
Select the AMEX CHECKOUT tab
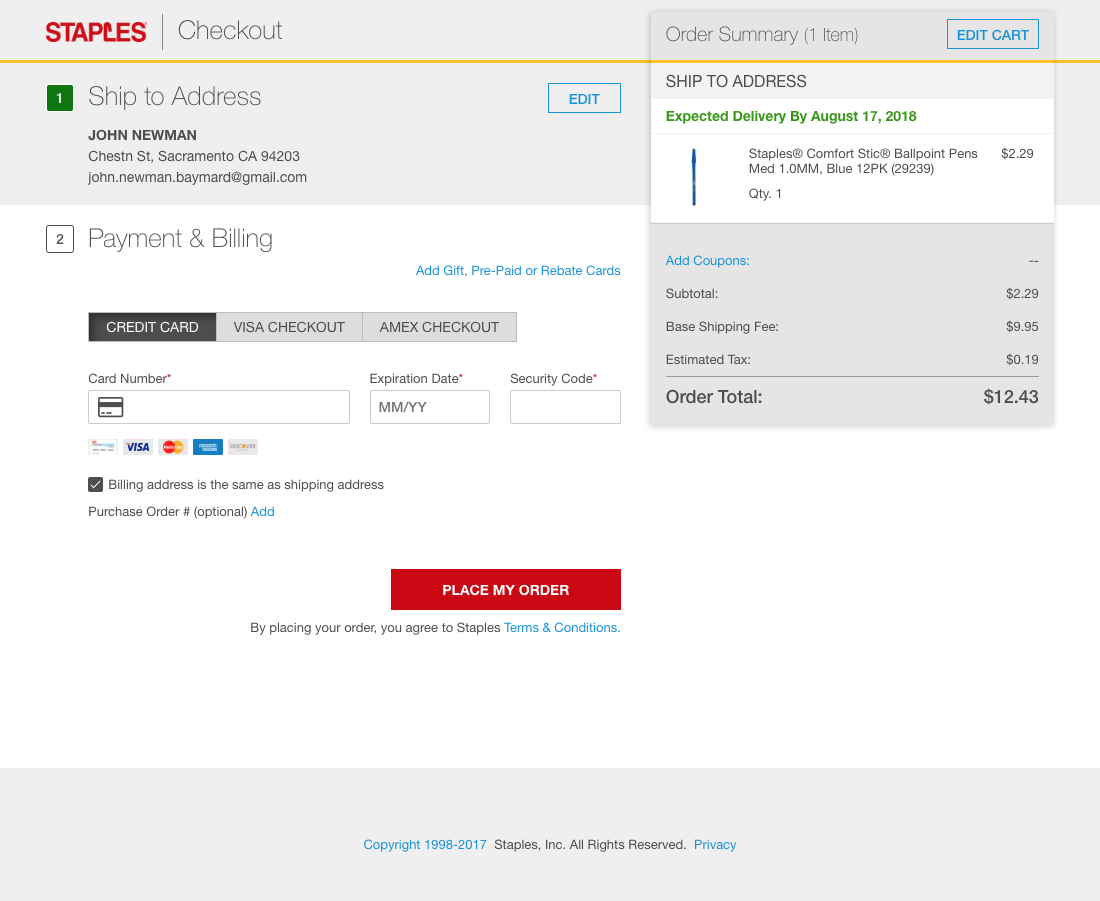coord(439,327)
